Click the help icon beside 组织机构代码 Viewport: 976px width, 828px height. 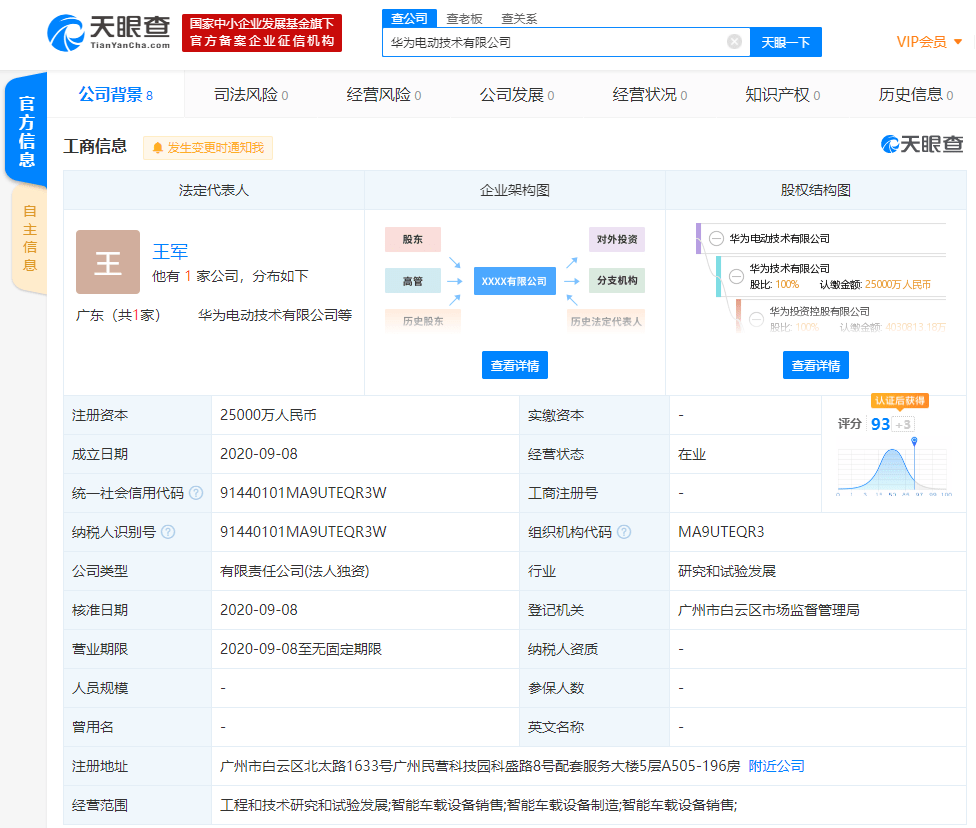[x=624, y=532]
